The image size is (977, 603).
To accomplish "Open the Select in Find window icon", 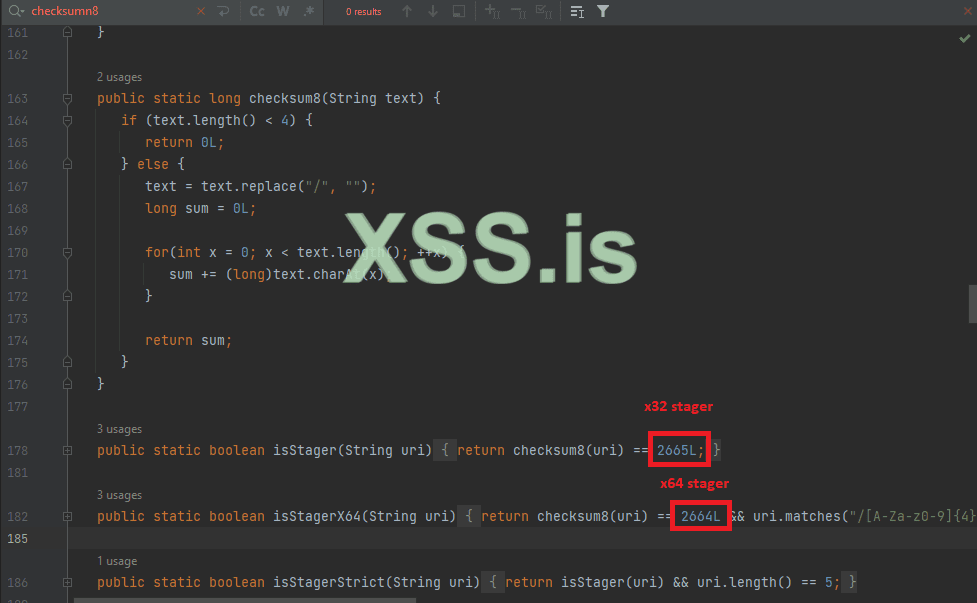I will tap(459, 11).
